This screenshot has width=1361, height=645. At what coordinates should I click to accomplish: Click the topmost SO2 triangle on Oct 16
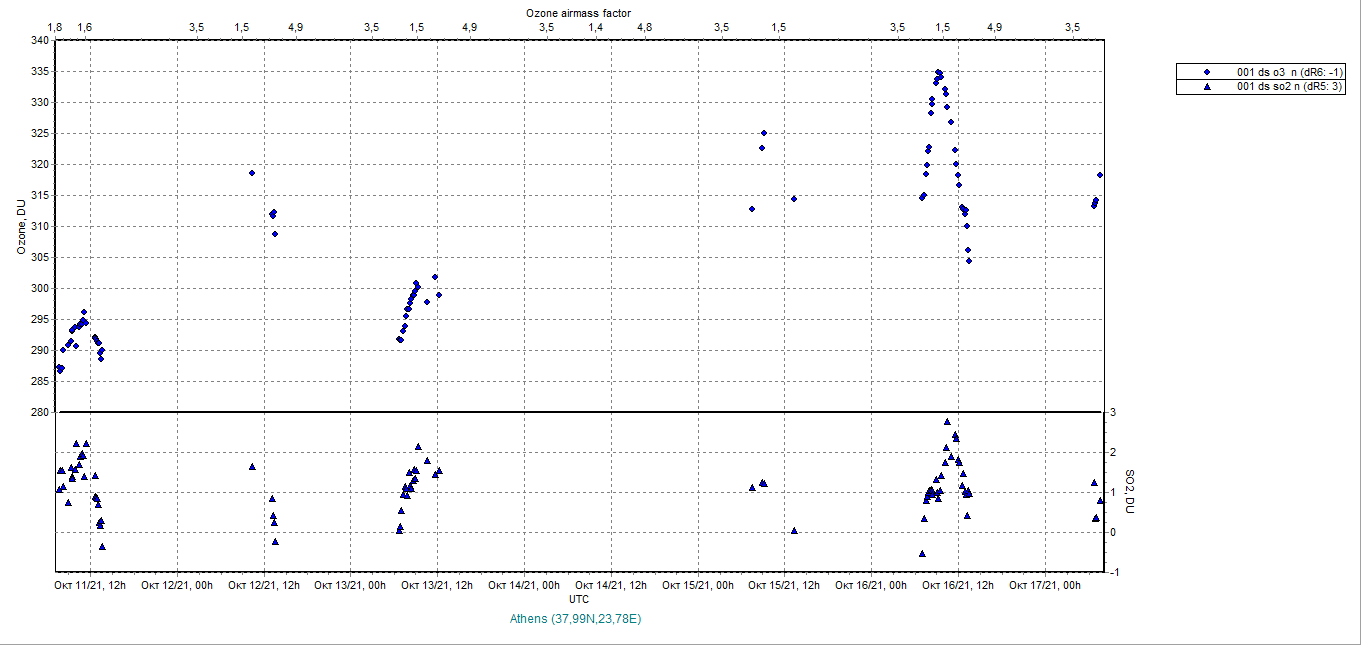947,422
